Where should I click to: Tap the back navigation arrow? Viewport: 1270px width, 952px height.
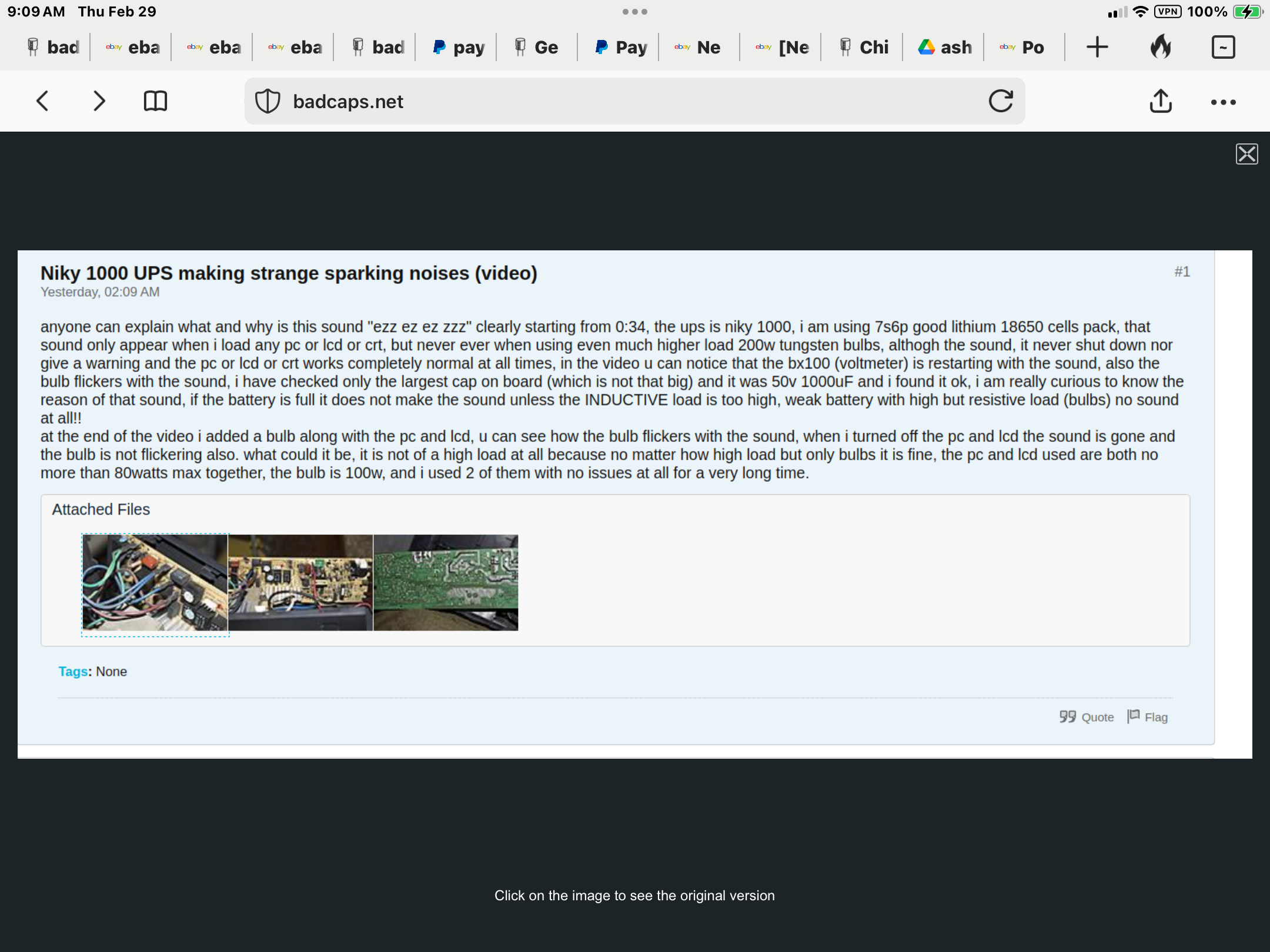point(42,101)
